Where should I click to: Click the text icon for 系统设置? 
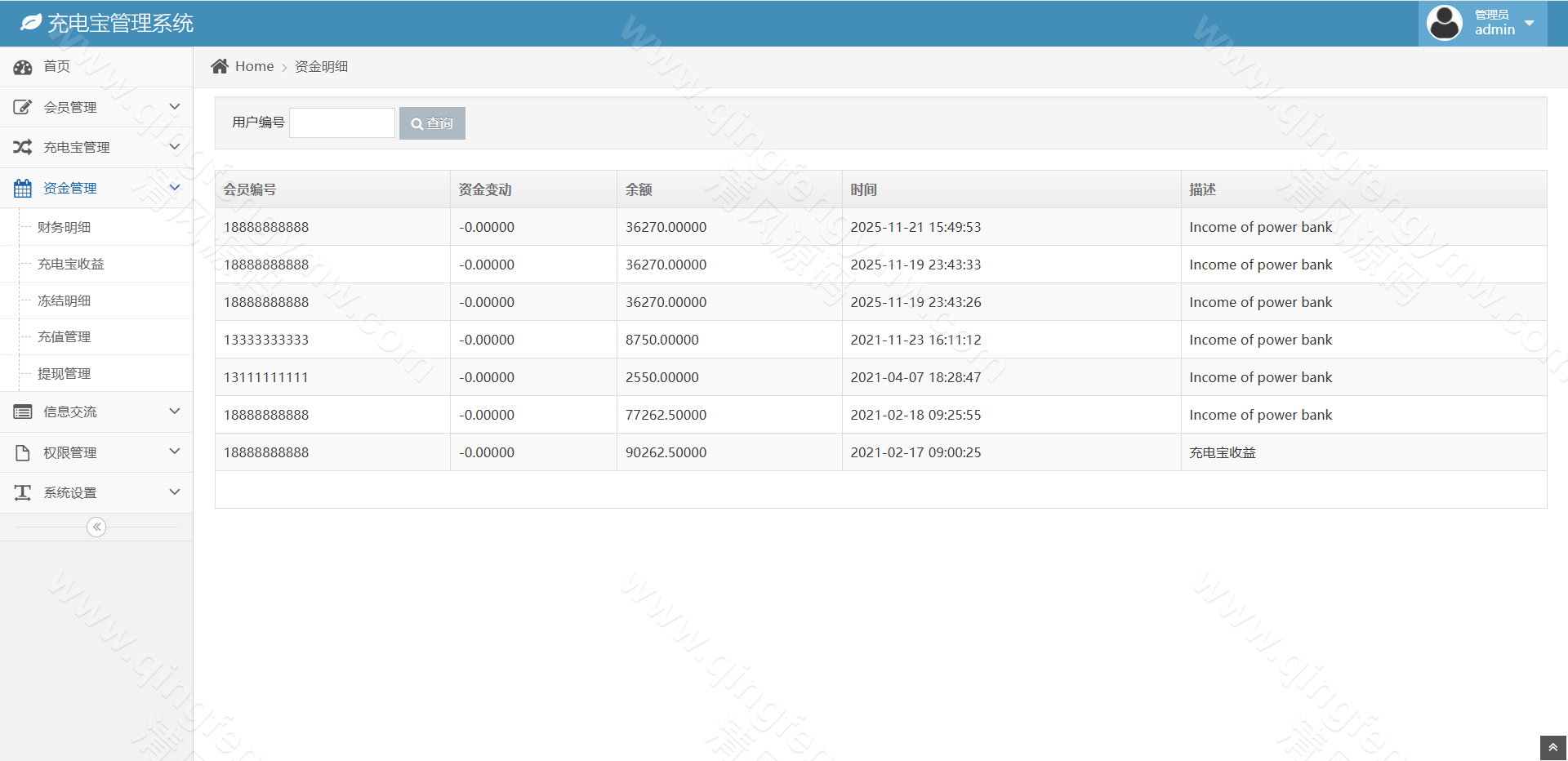23,492
